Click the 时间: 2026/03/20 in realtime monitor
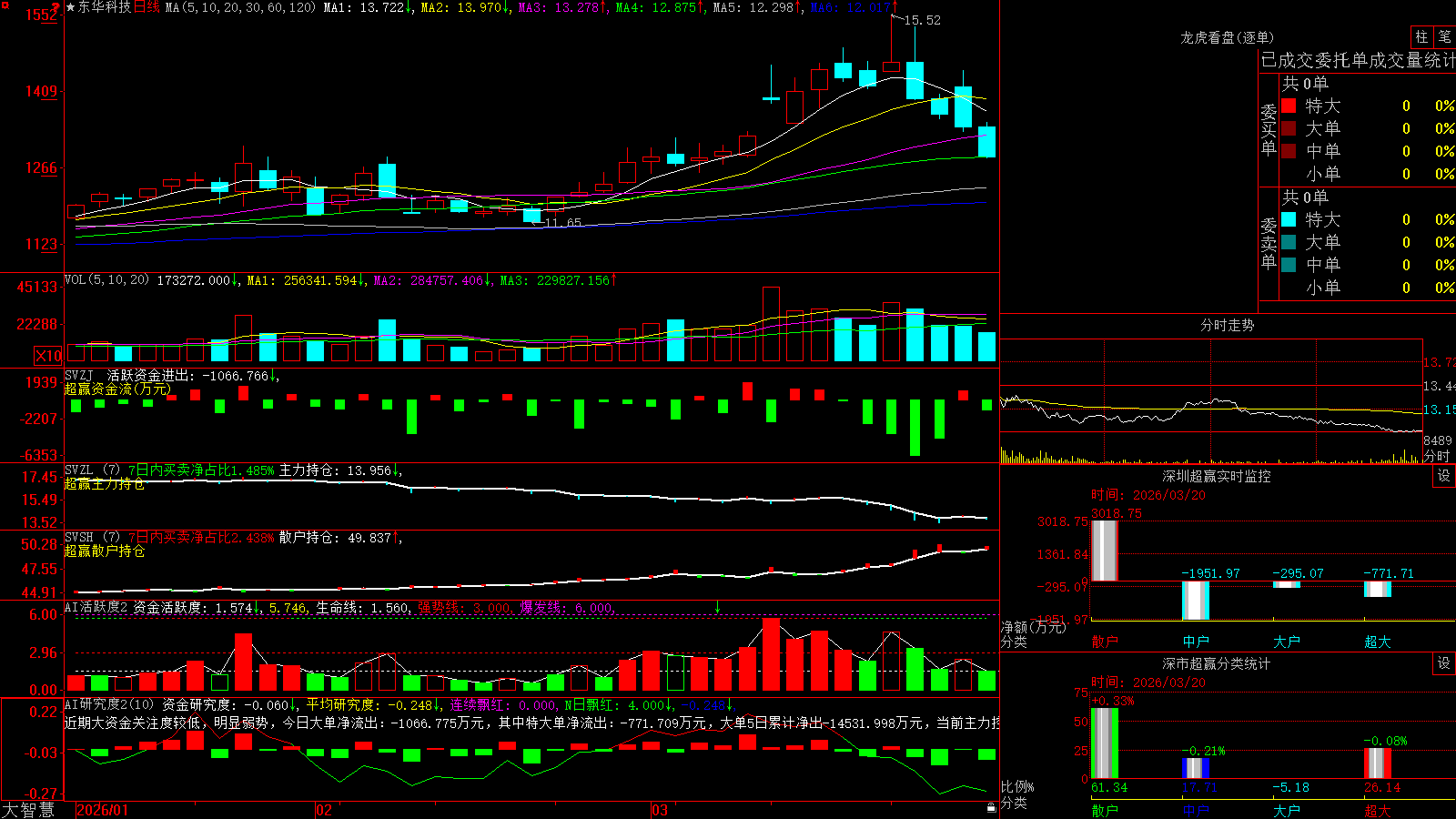The width and height of the screenshot is (1456, 819). coord(1148,495)
